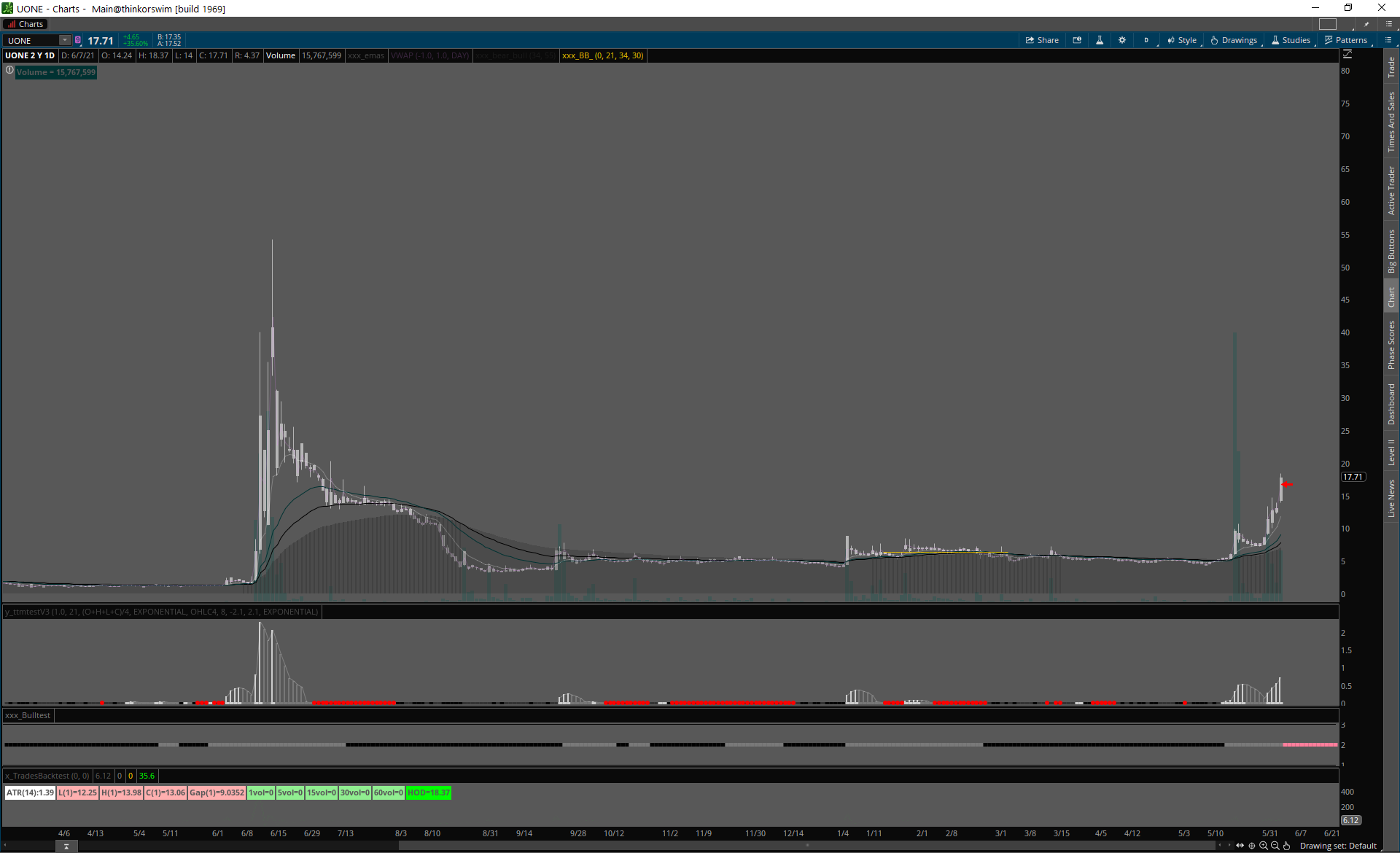This screenshot has height=853, width=1400.
Task: Click the purple number 9 link icon
Action: click(78, 40)
